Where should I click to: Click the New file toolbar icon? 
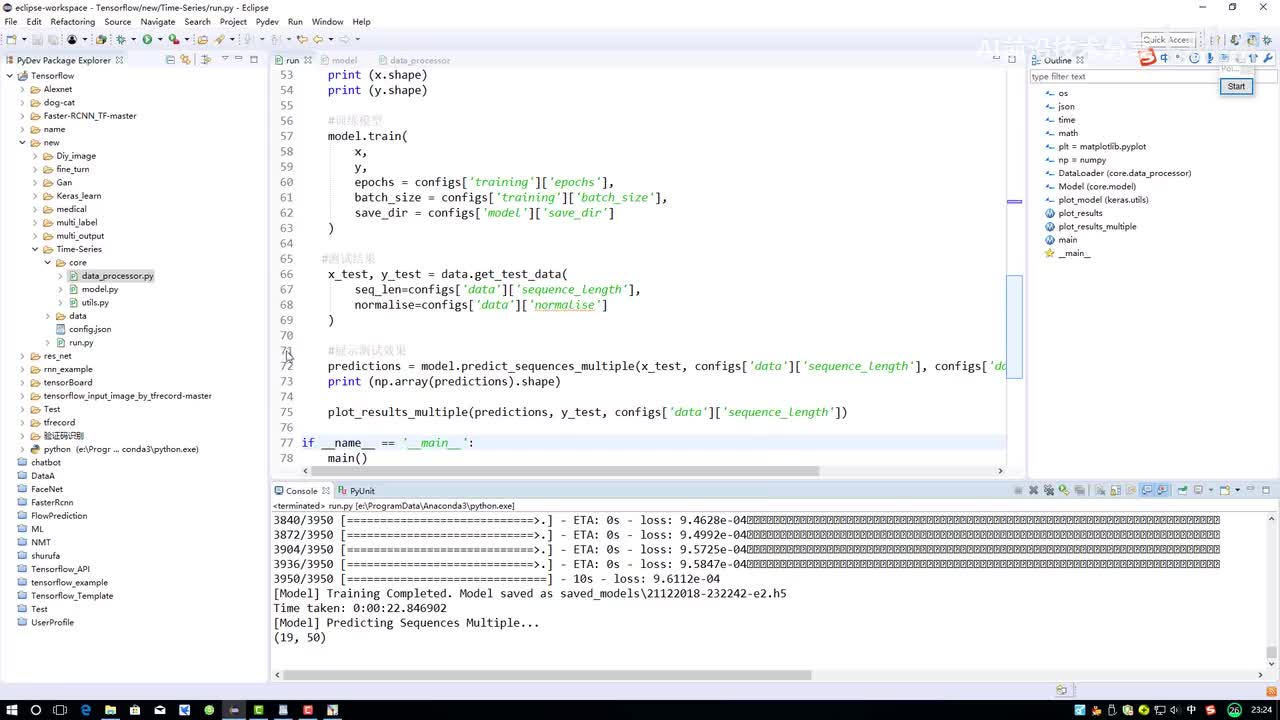[11, 40]
